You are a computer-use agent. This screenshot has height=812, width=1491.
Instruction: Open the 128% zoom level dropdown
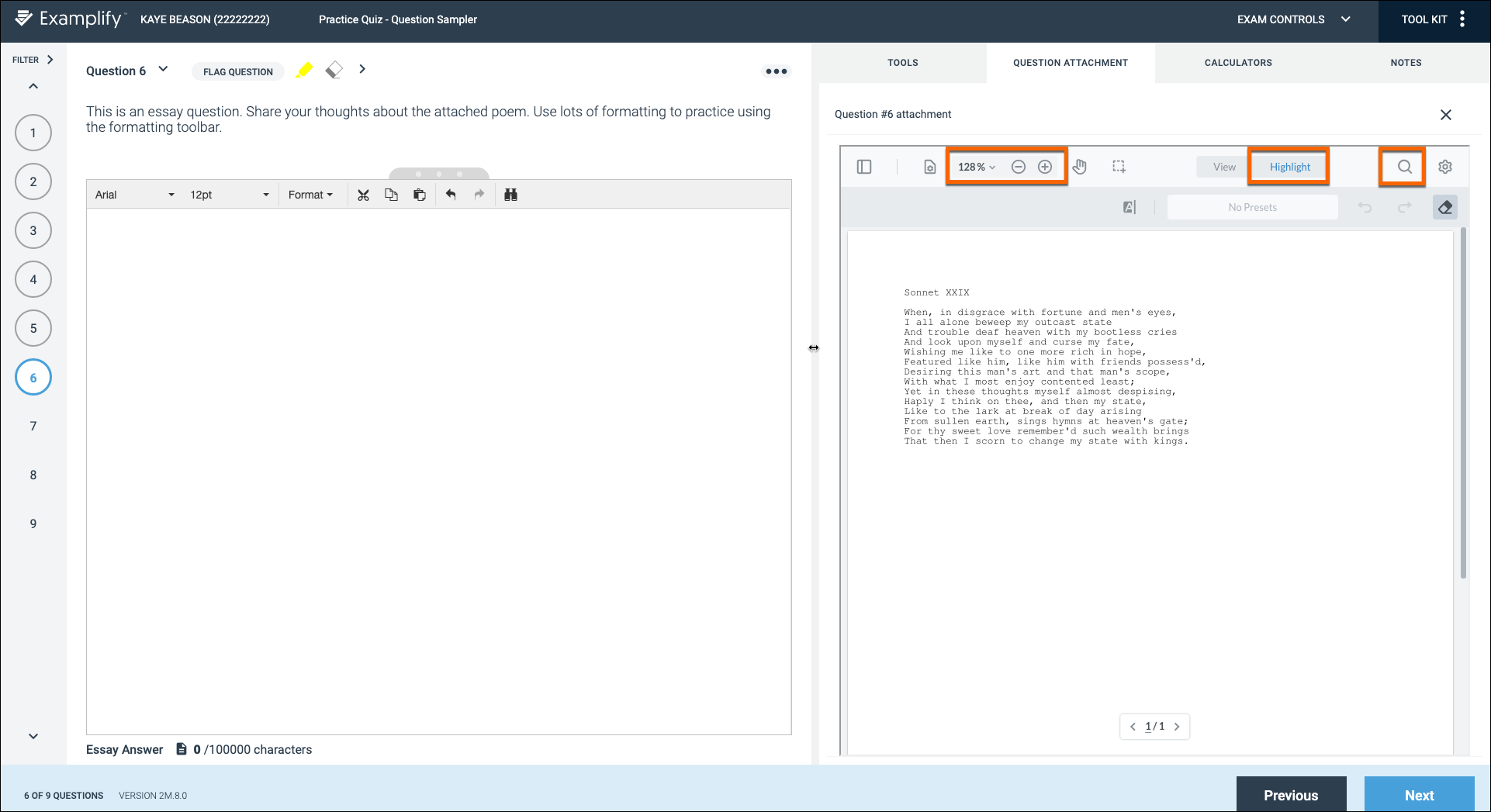[x=977, y=167]
